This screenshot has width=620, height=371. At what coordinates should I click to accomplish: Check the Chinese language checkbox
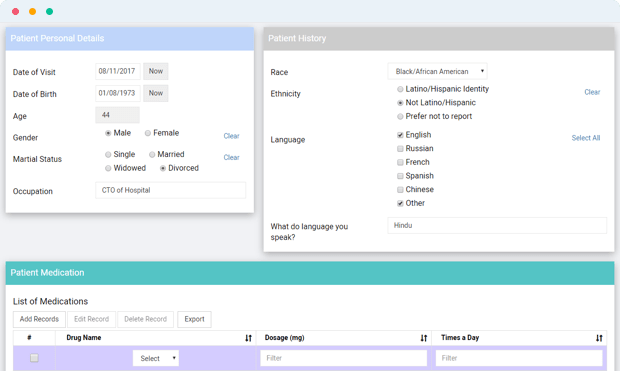pyautogui.click(x=400, y=190)
